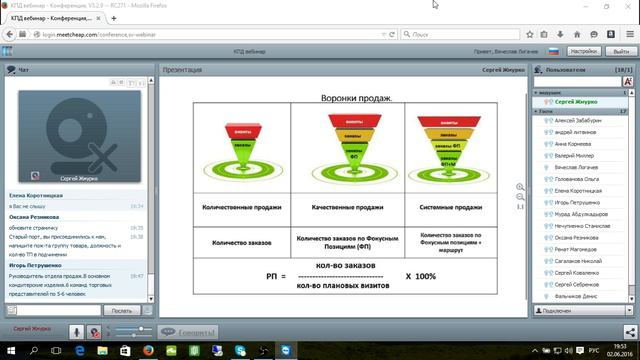Click the webcam placeholder video thumbnail
This screenshot has width=640, height=360.
(80, 136)
